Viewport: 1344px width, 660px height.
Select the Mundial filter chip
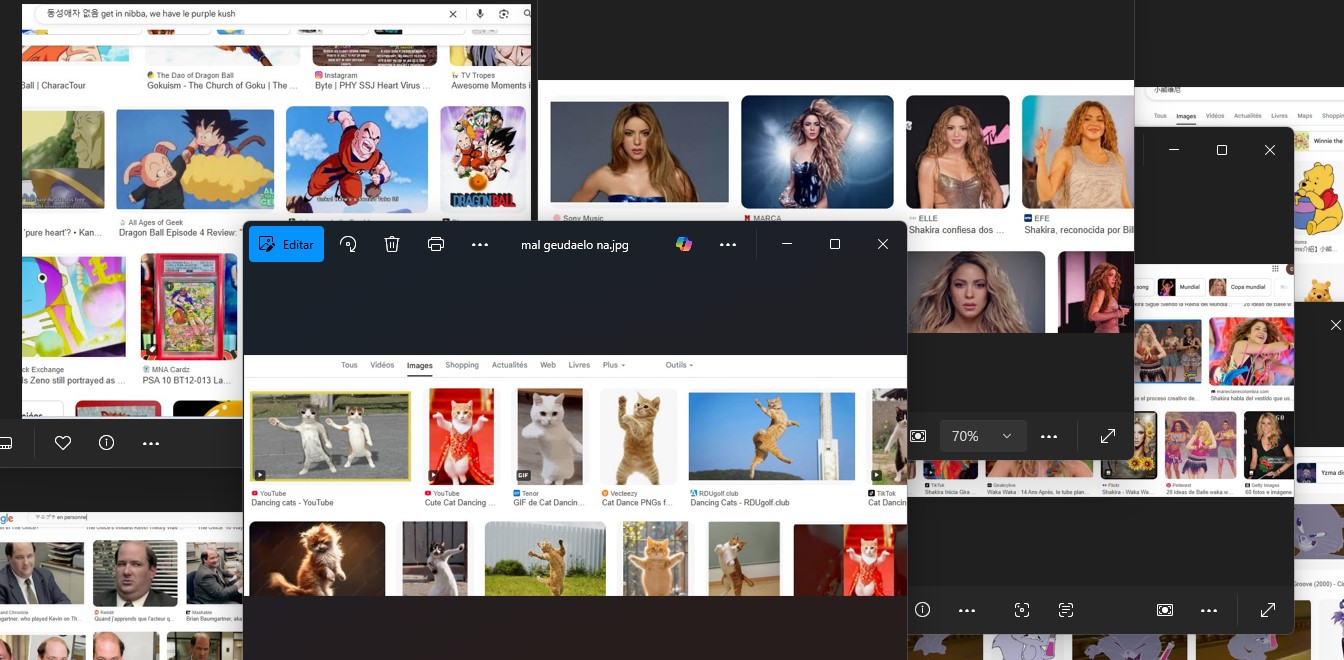click(x=1179, y=287)
